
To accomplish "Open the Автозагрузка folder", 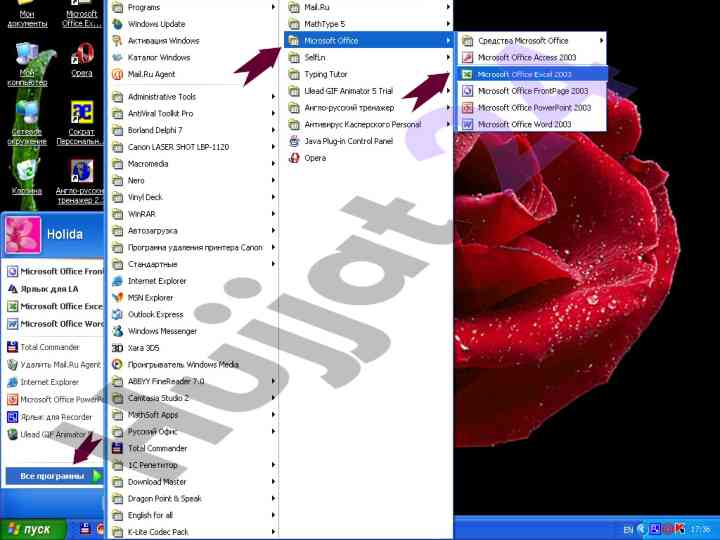I will point(193,231).
